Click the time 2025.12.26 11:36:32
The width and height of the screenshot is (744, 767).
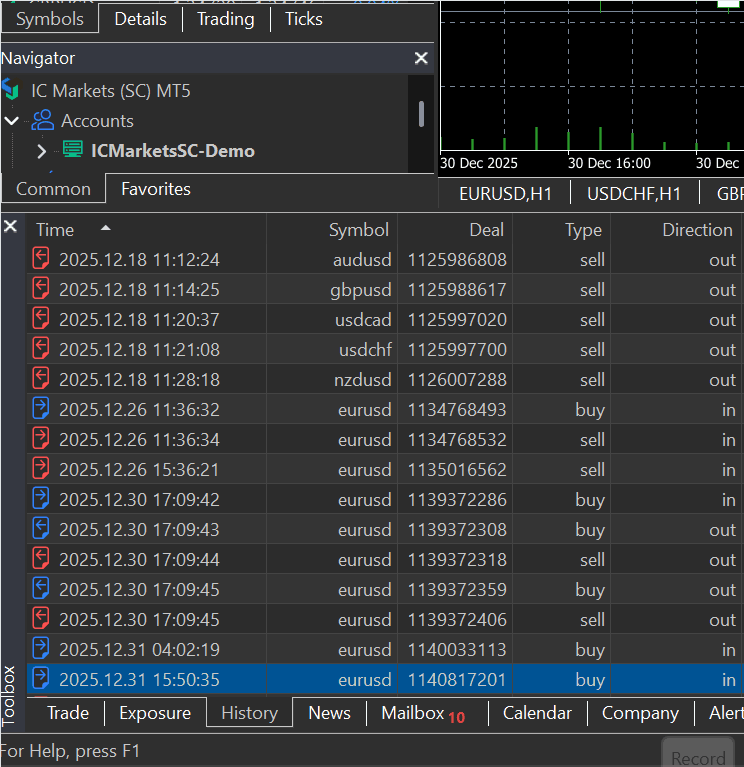coord(139,409)
